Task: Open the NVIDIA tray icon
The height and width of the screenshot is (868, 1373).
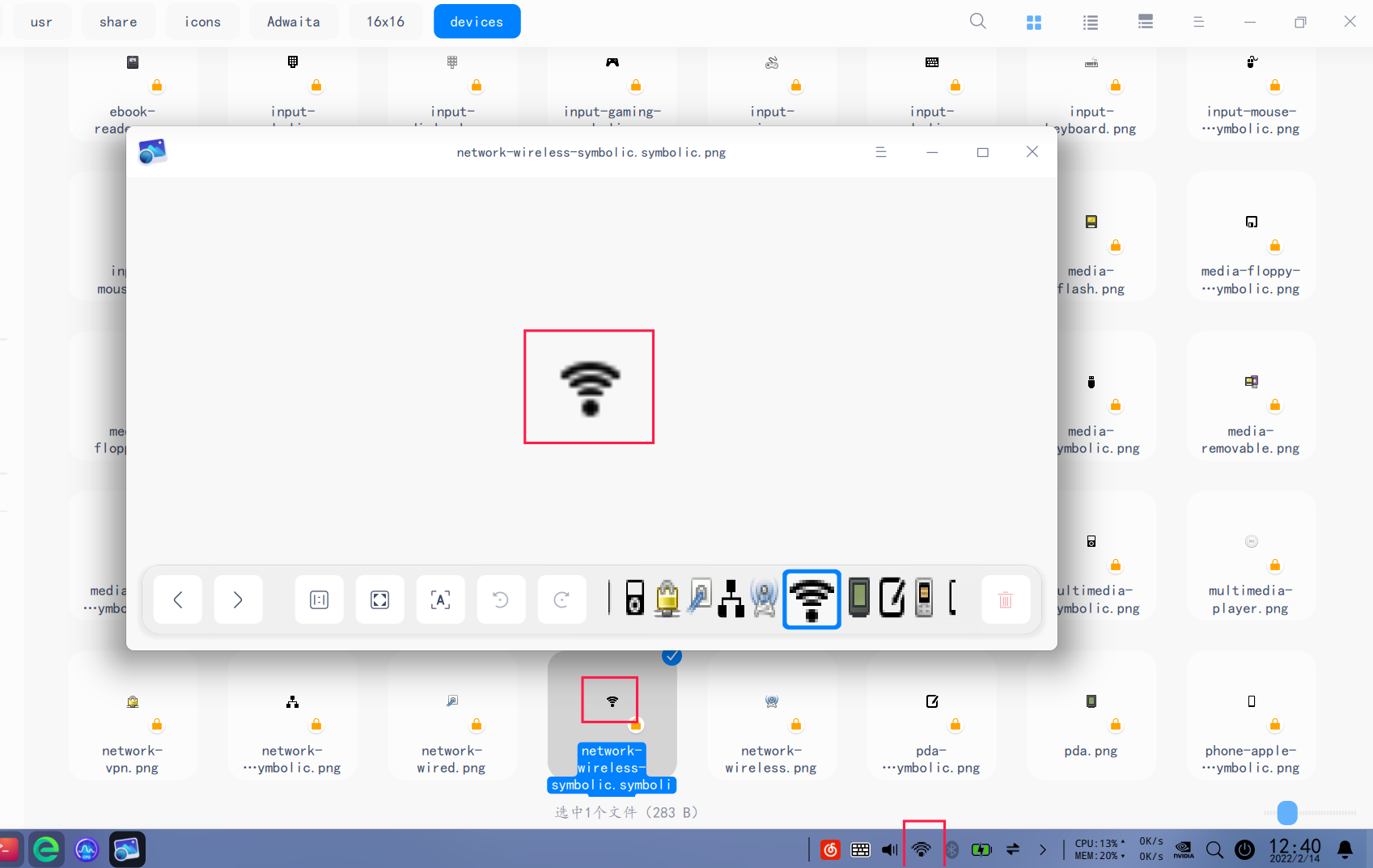Action: 1184,849
